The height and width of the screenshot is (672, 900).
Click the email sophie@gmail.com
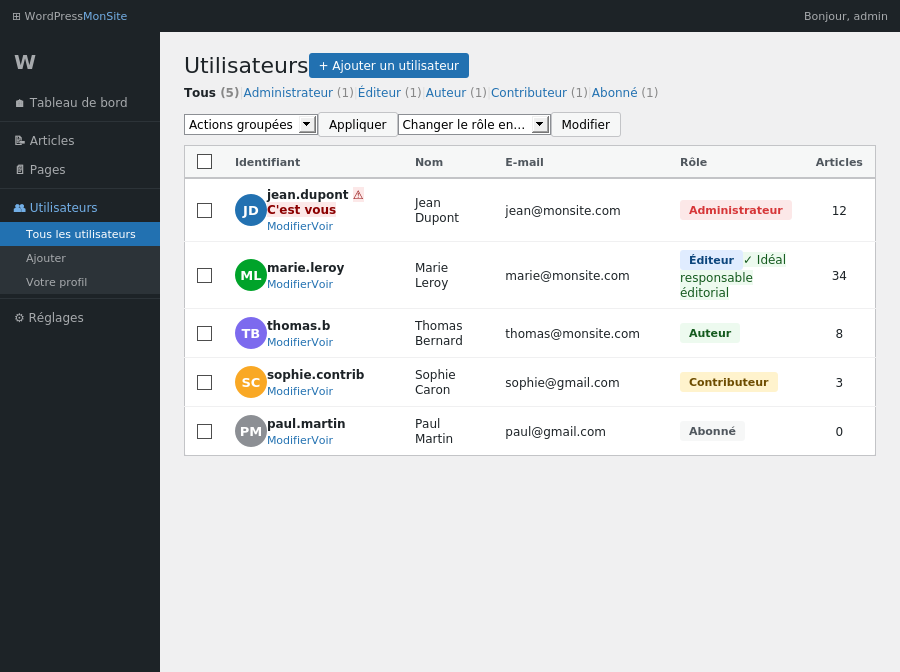(562, 383)
